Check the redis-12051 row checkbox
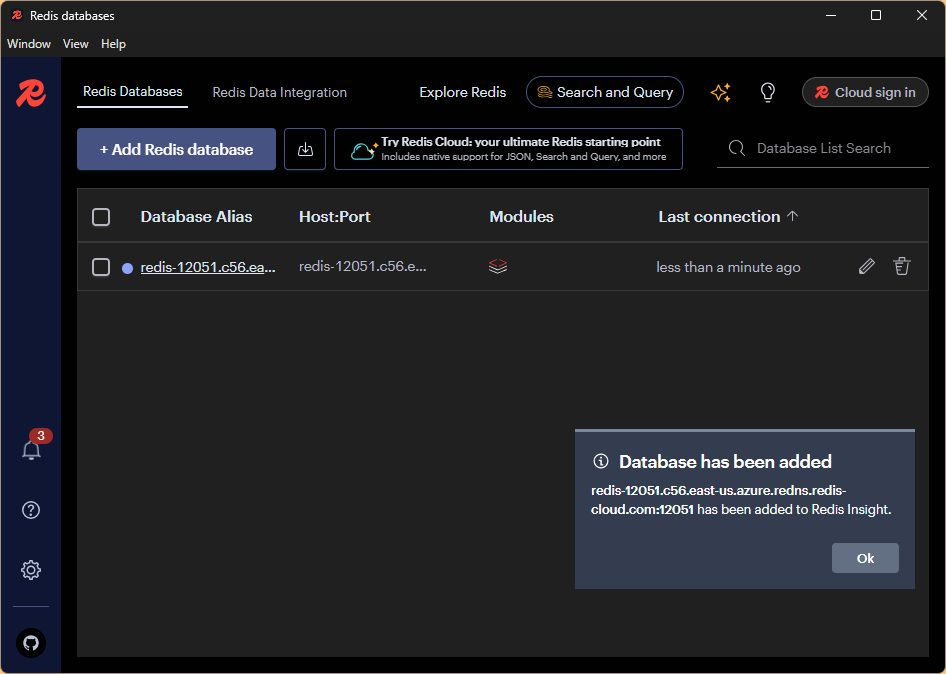 coord(101,267)
